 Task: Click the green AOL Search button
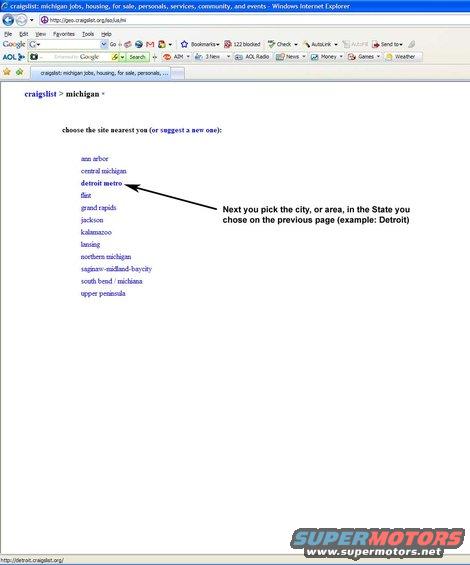(137, 57)
